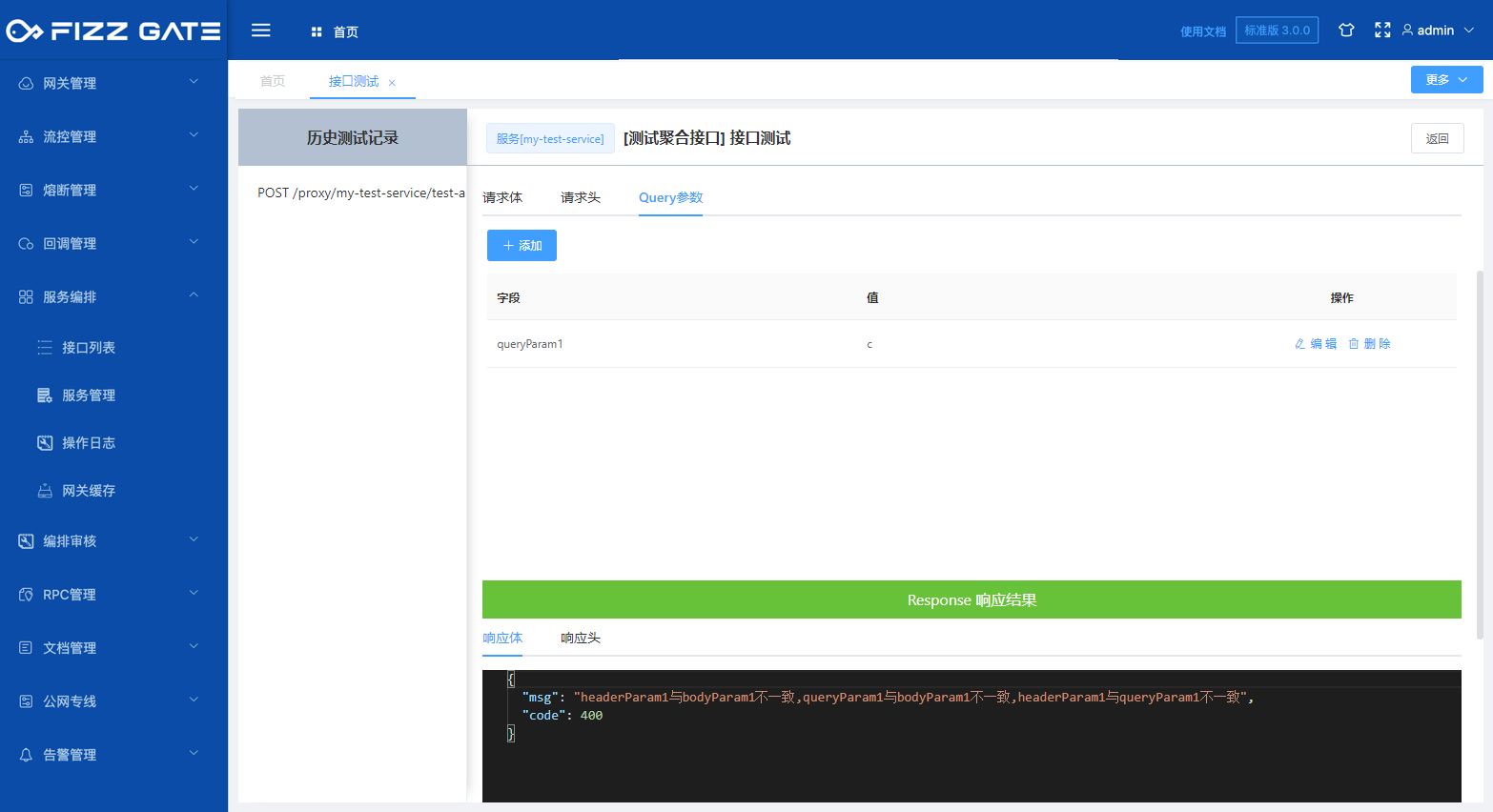The image size is (1493, 812).
Task: Click the page vertical scrollbar
Action: click(1480, 455)
